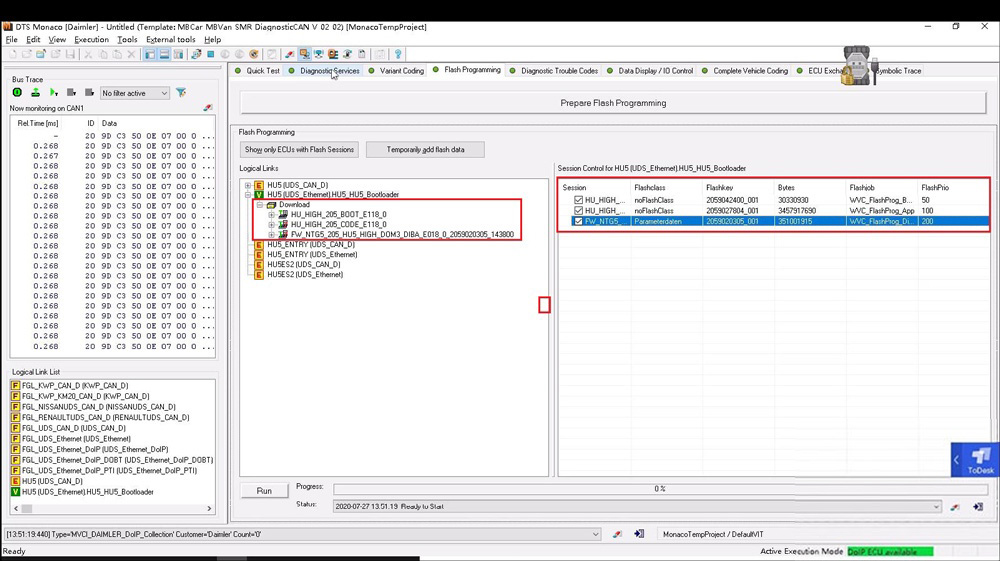Viewport: 1000px width, 561px height.
Task: Click the WVC_FlashProg_App flashjob cell
Action: 881,210
